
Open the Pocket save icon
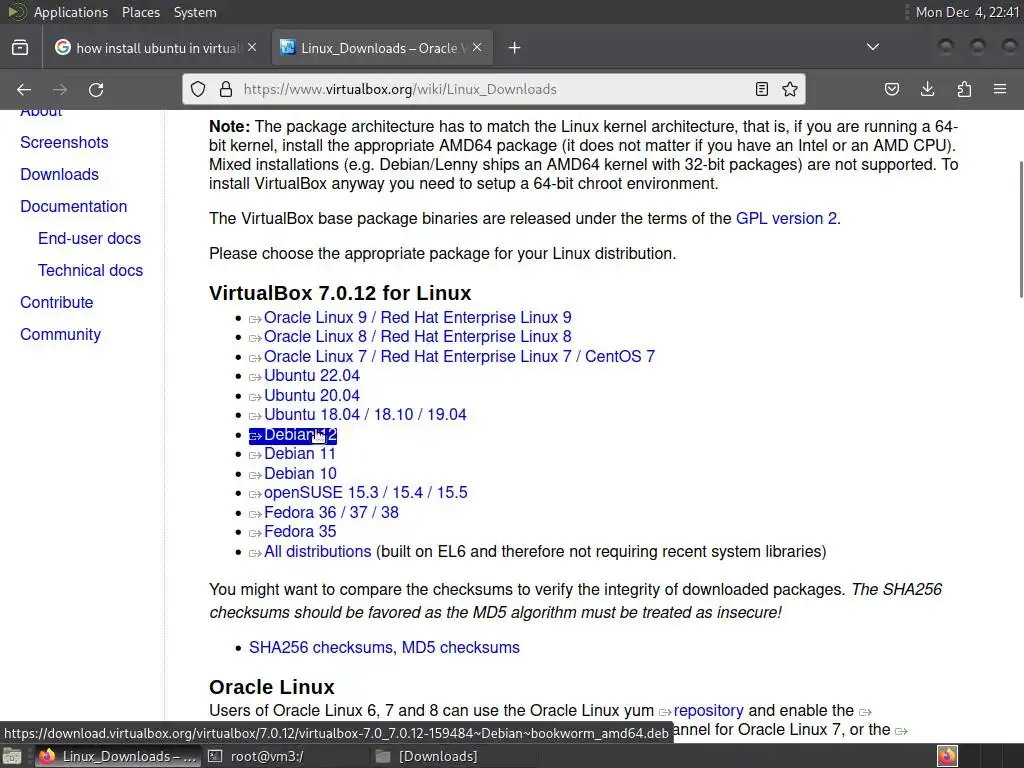[x=891, y=89]
